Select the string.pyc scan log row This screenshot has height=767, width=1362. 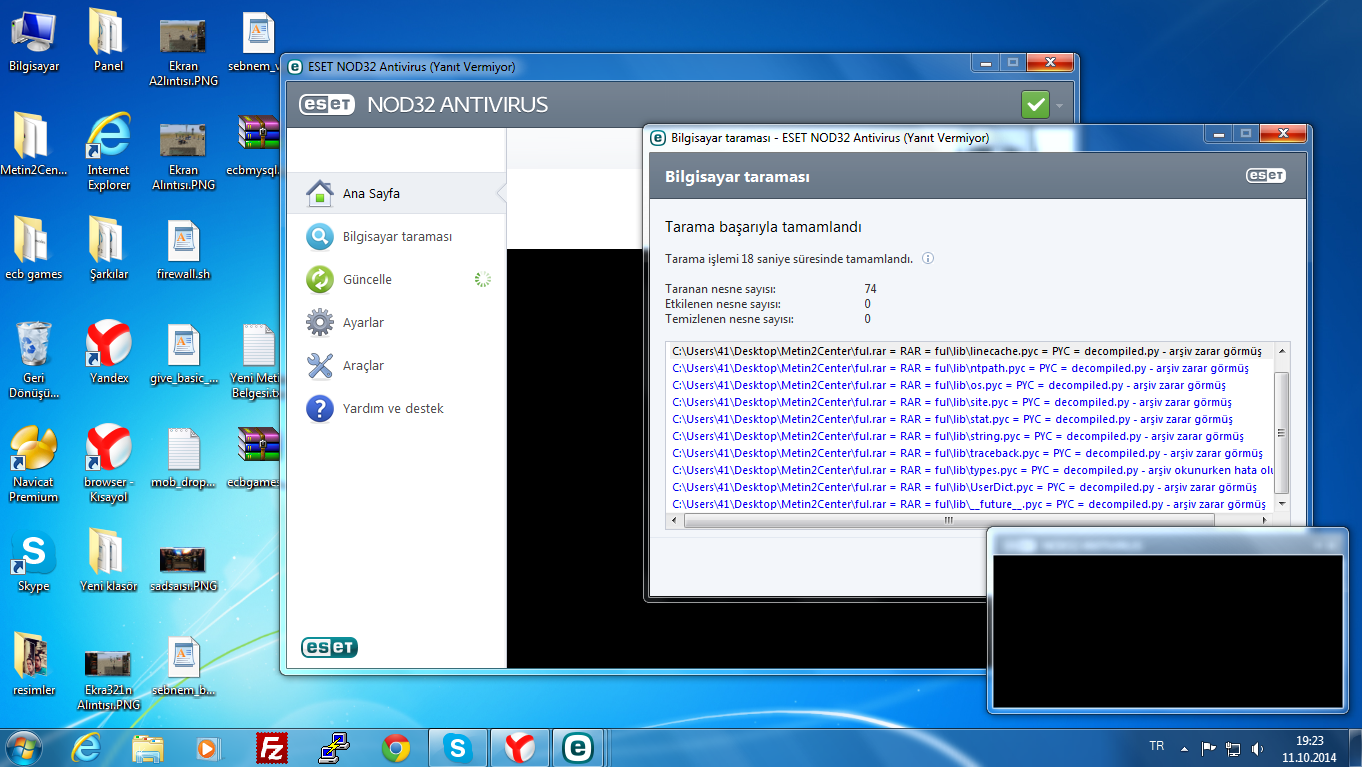(970, 436)
